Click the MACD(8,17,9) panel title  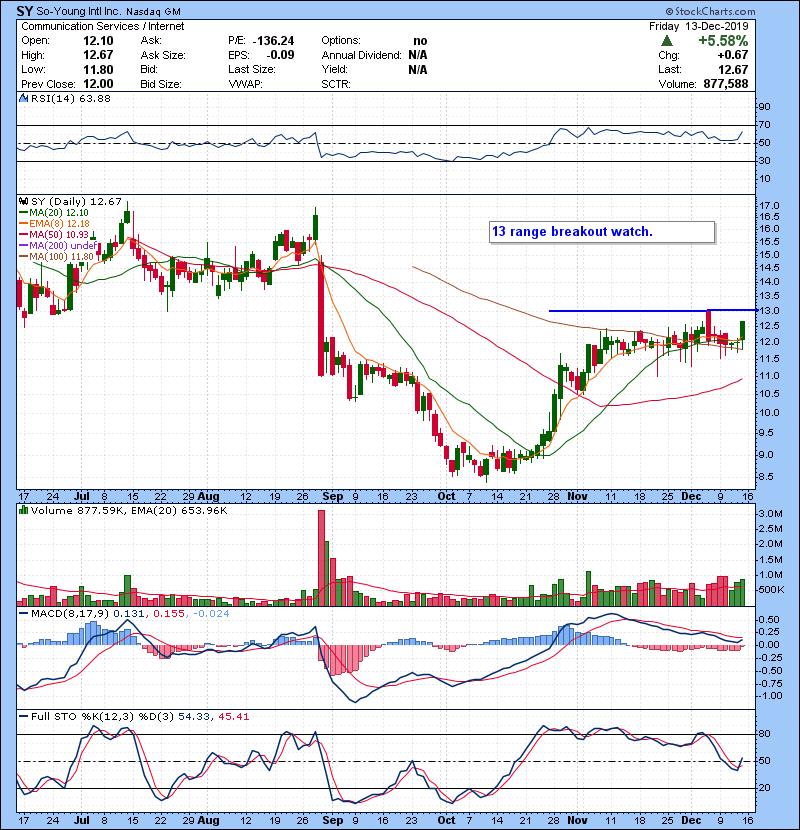click(x=70, y=614)
